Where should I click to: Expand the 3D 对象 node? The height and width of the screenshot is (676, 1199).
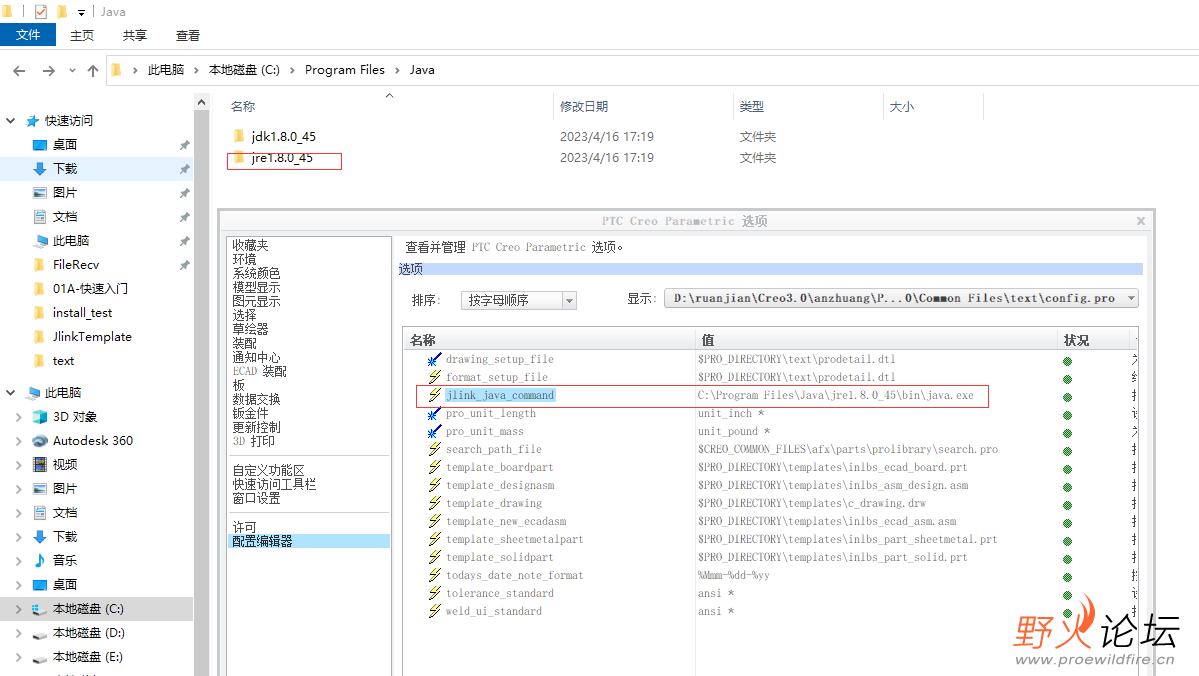tap(18, 417)
